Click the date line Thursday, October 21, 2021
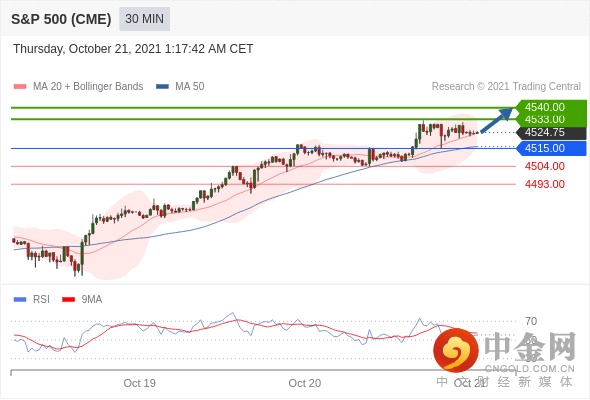The image size is (590, 400). [133, 49]
